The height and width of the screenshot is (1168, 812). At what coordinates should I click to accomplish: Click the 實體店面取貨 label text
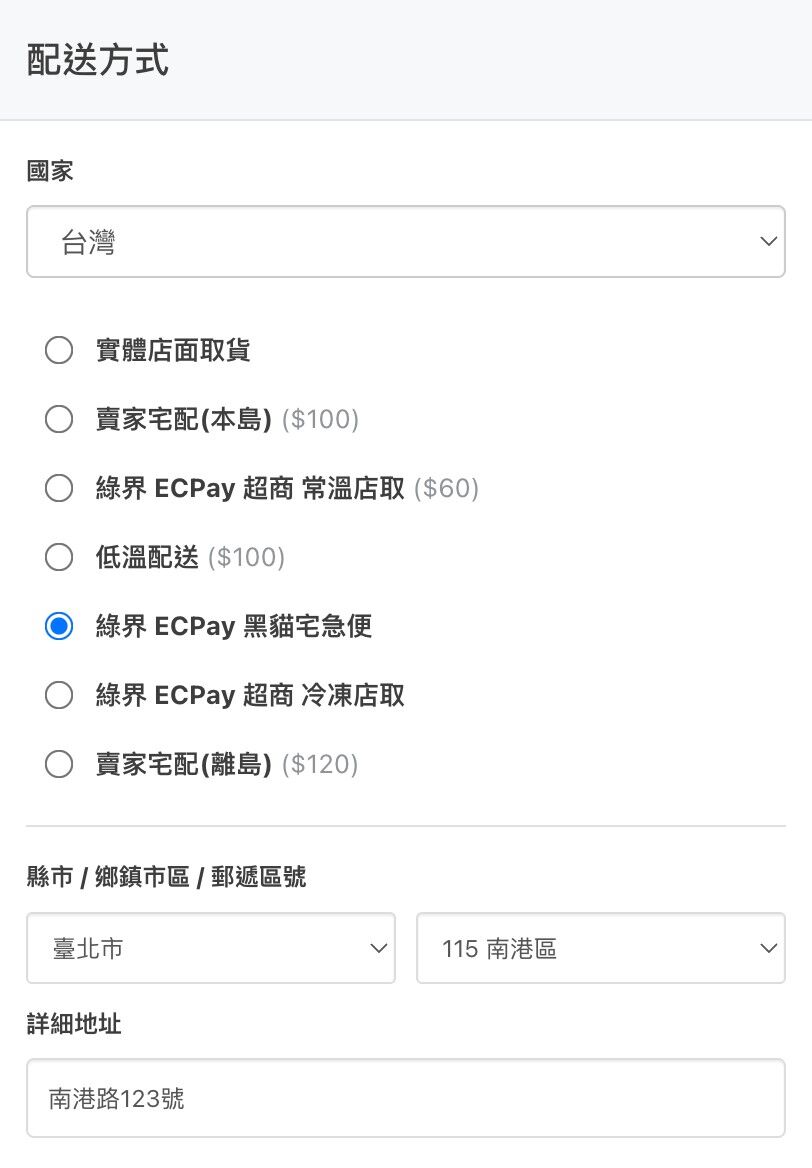tap(173, 350)
